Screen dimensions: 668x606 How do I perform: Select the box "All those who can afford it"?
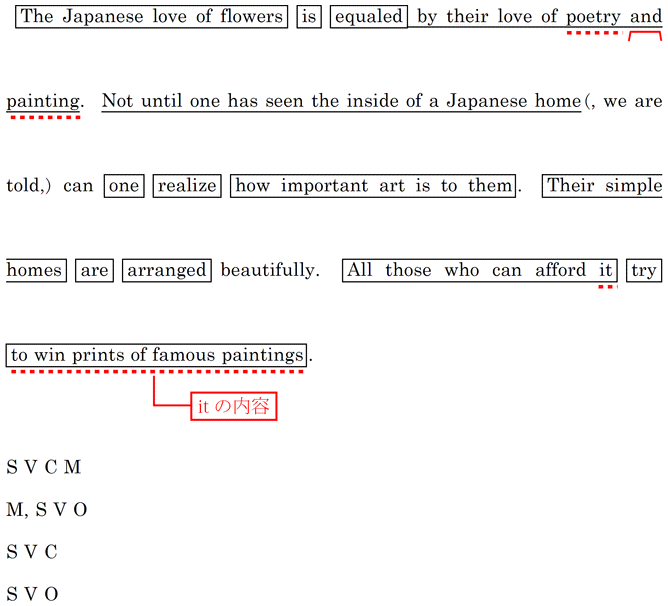pos(479,271)
